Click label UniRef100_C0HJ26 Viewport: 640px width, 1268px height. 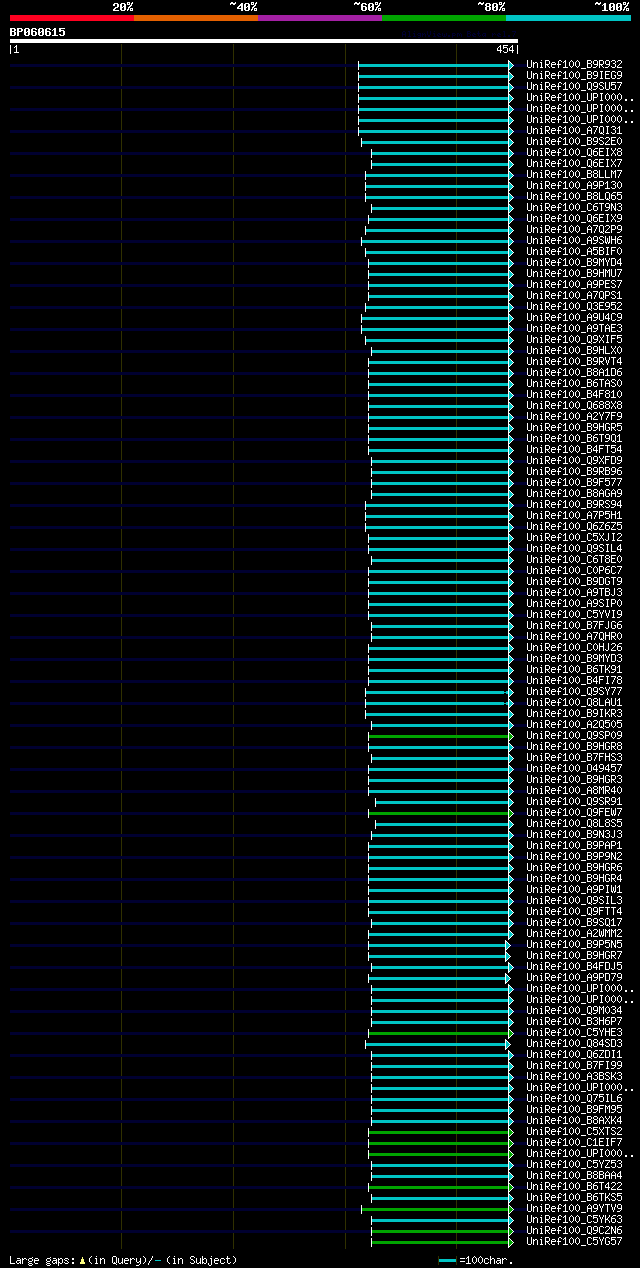[x=574, y=647]
